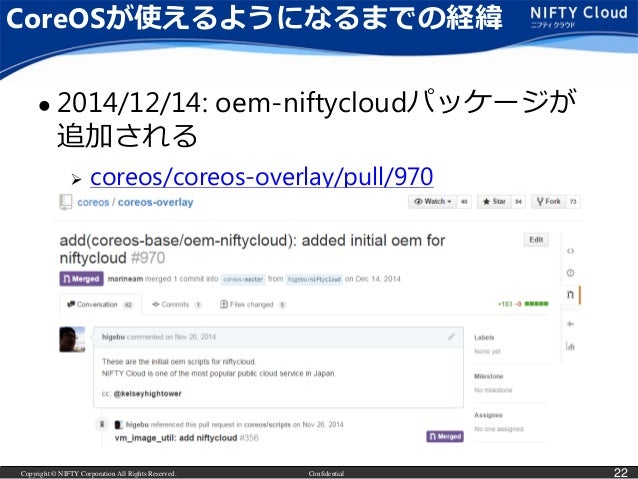Click the NIFTY Cloud logo

[x=579, y=16]
